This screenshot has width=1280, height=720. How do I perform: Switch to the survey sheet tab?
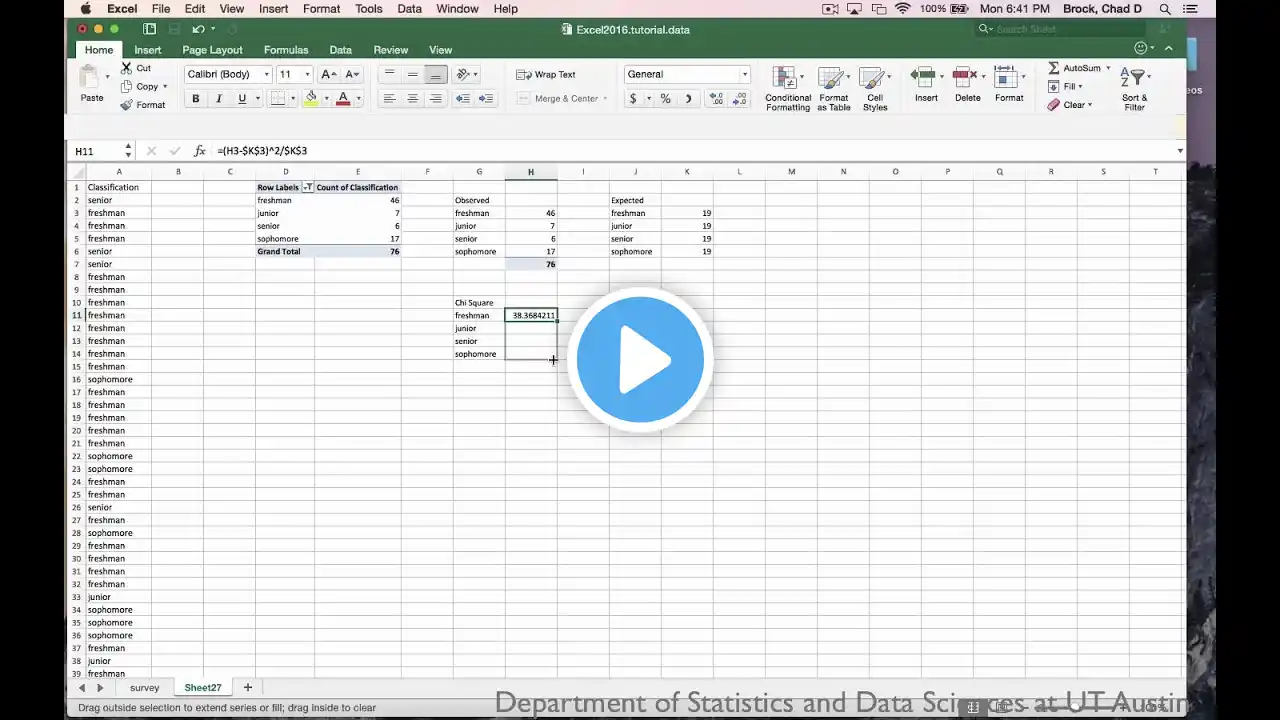click(144, 688)
